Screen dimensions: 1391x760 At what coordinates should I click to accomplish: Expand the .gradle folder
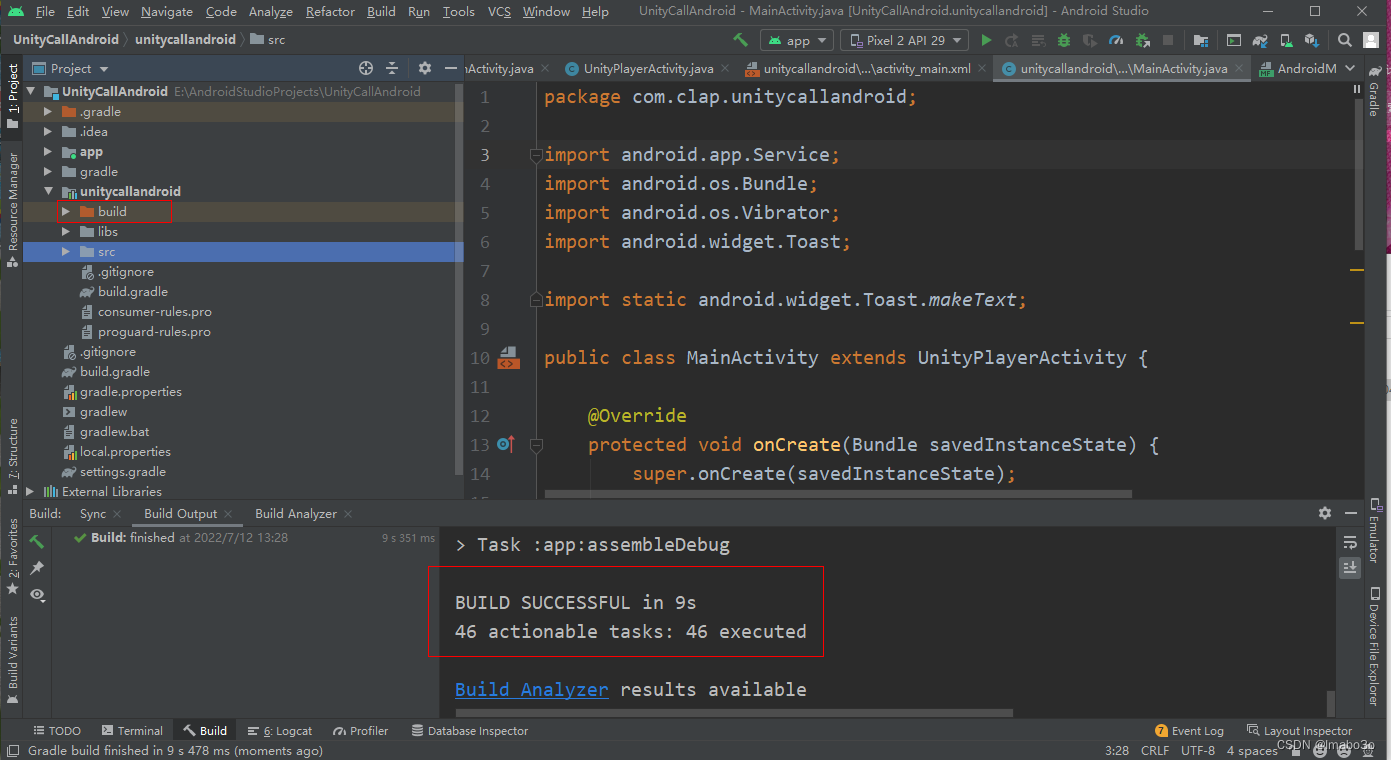pyautogui.click(x=47, y=111)
